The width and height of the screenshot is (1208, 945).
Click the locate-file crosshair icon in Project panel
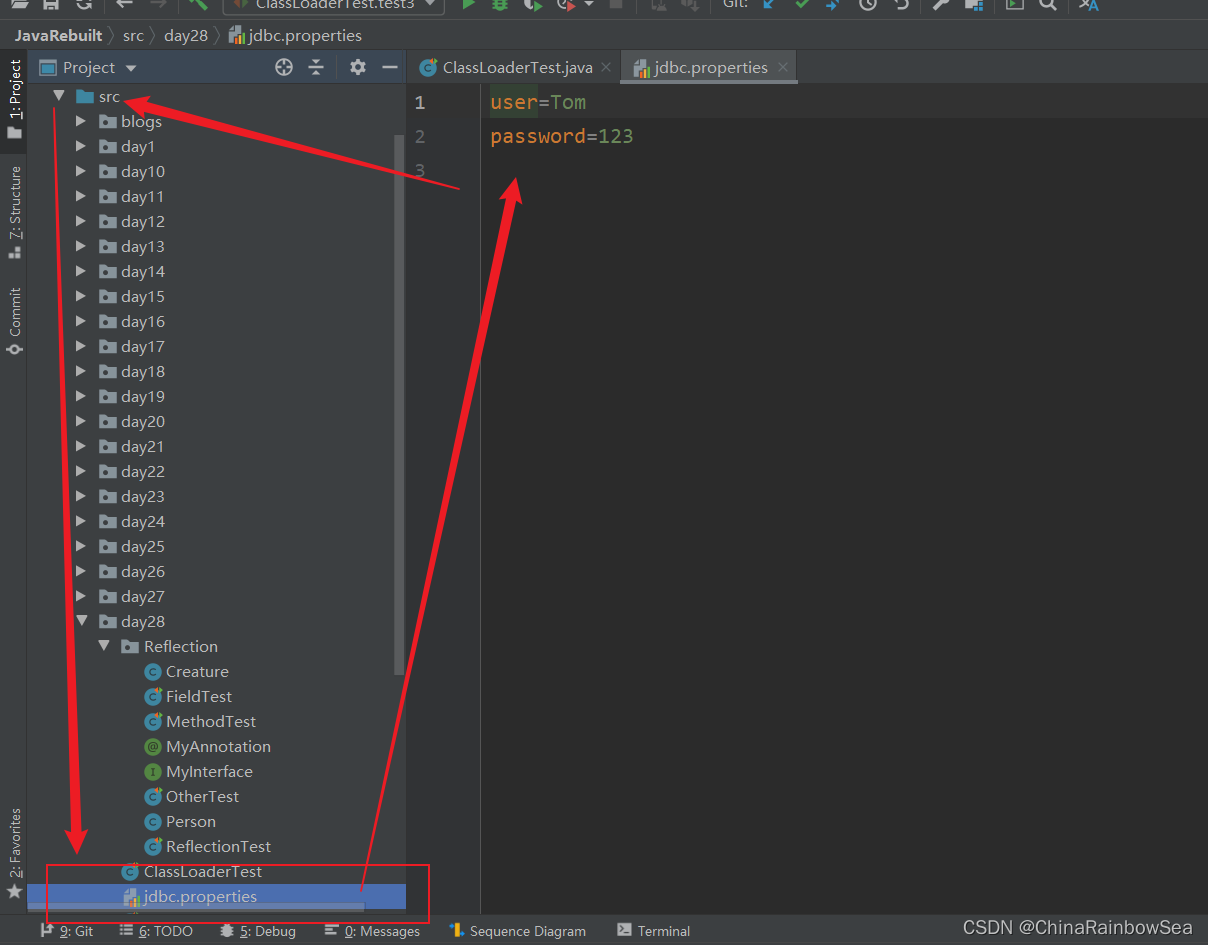284,67
